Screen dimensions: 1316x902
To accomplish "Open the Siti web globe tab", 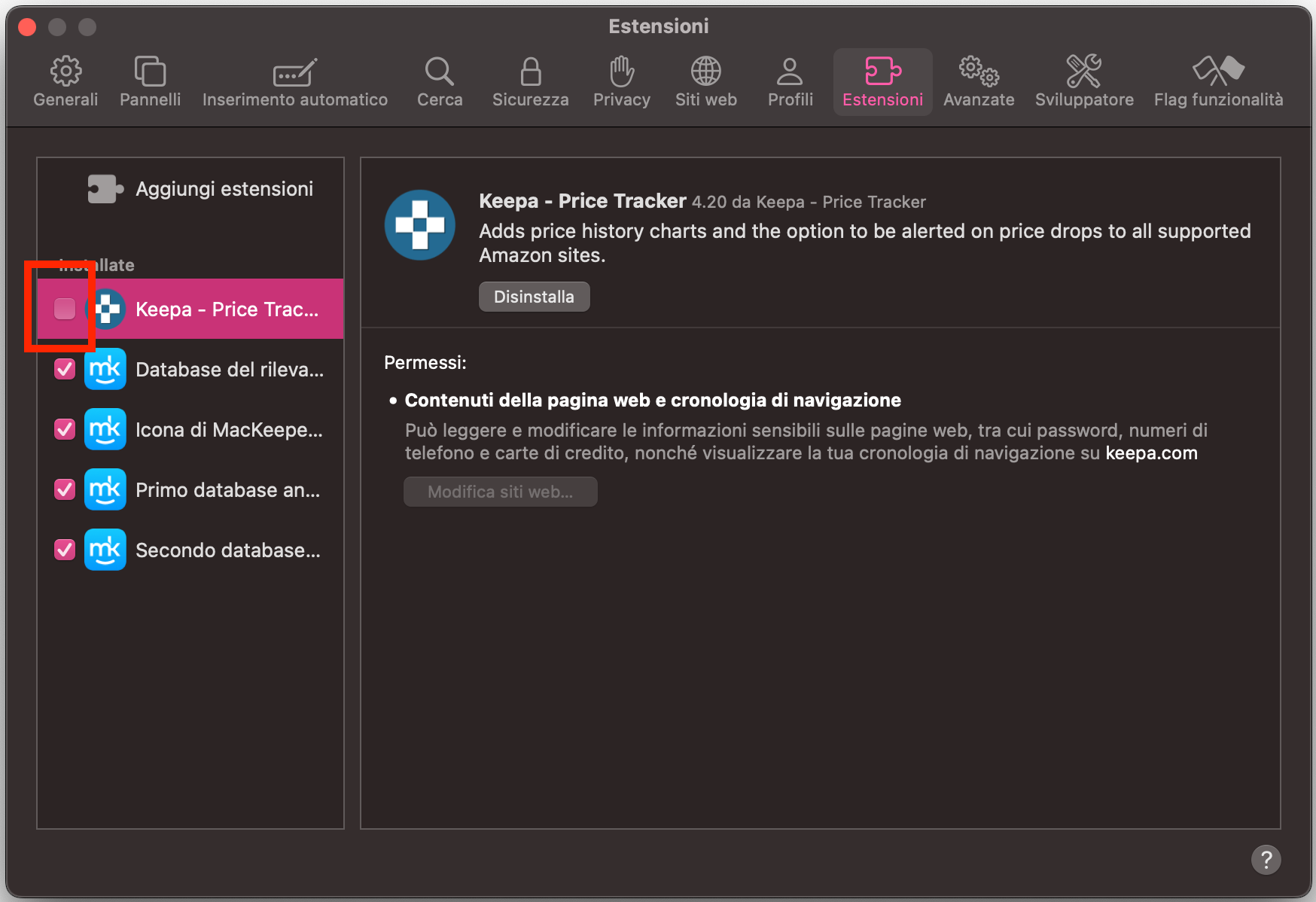I will [x=706, y=81].
